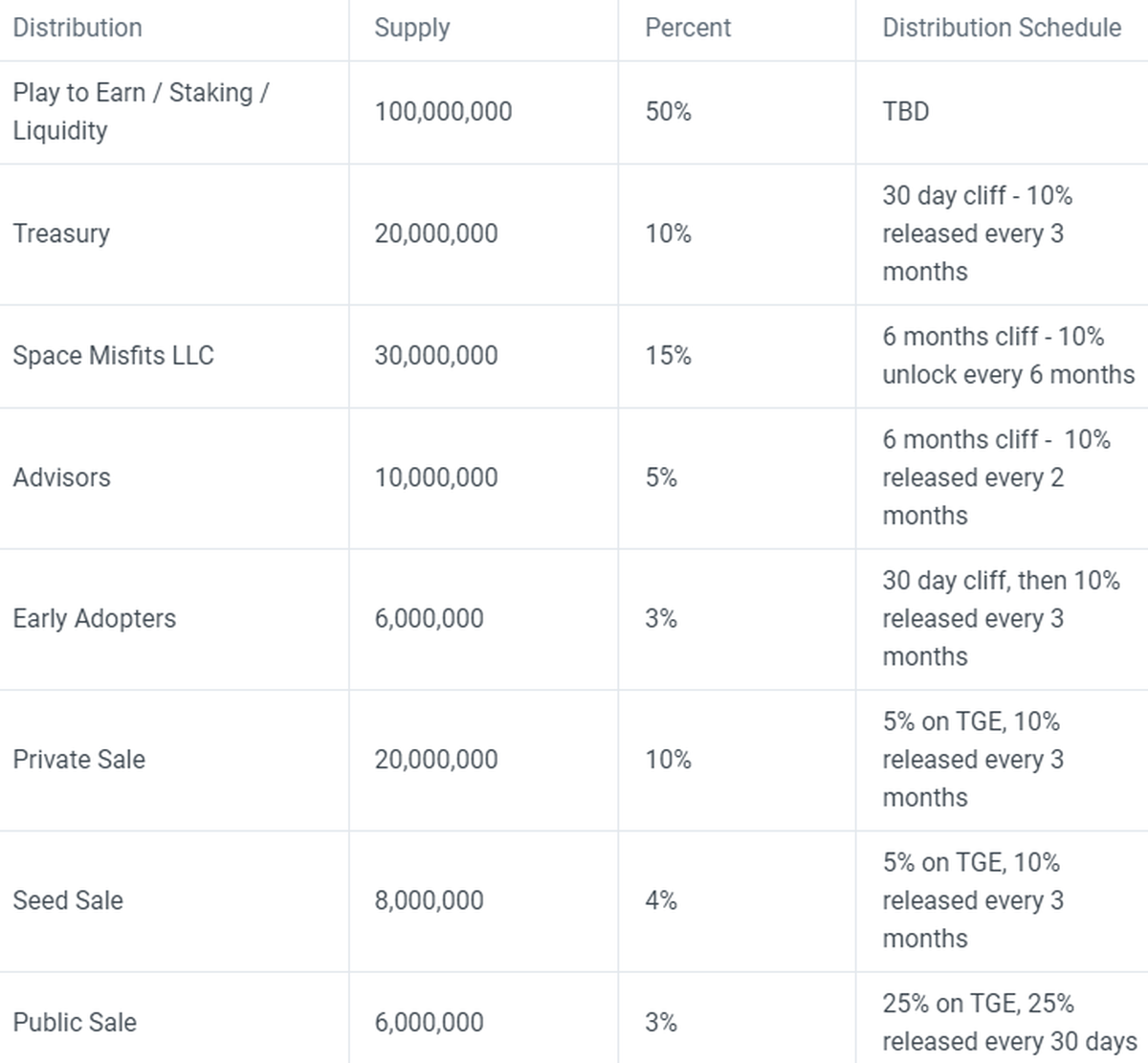This screenshot has width=1148, height=1063.
Task: Click the Supply column header
Action: 411,28
